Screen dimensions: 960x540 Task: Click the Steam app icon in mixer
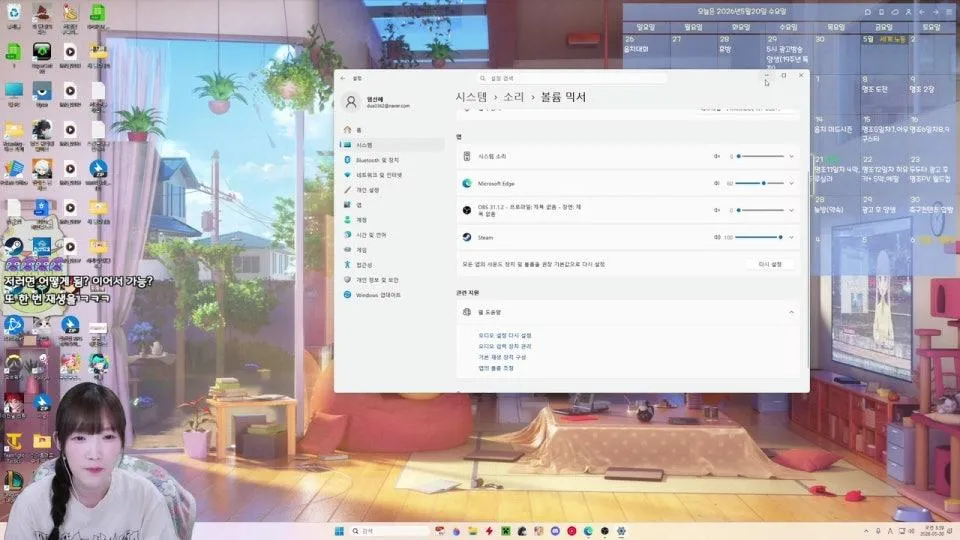pyautogui.click(x=467, y=237)
